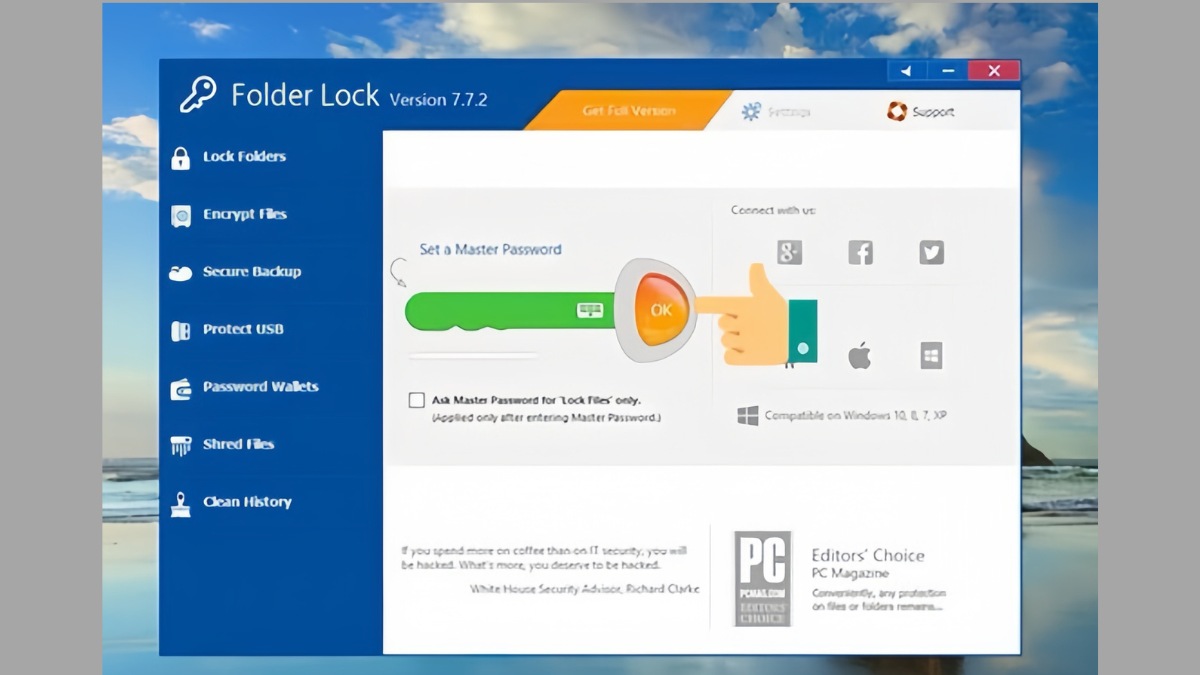Select the Clean History broom icon
The height and width of the screenshot is (675, 1200).
tap(180, 503)
